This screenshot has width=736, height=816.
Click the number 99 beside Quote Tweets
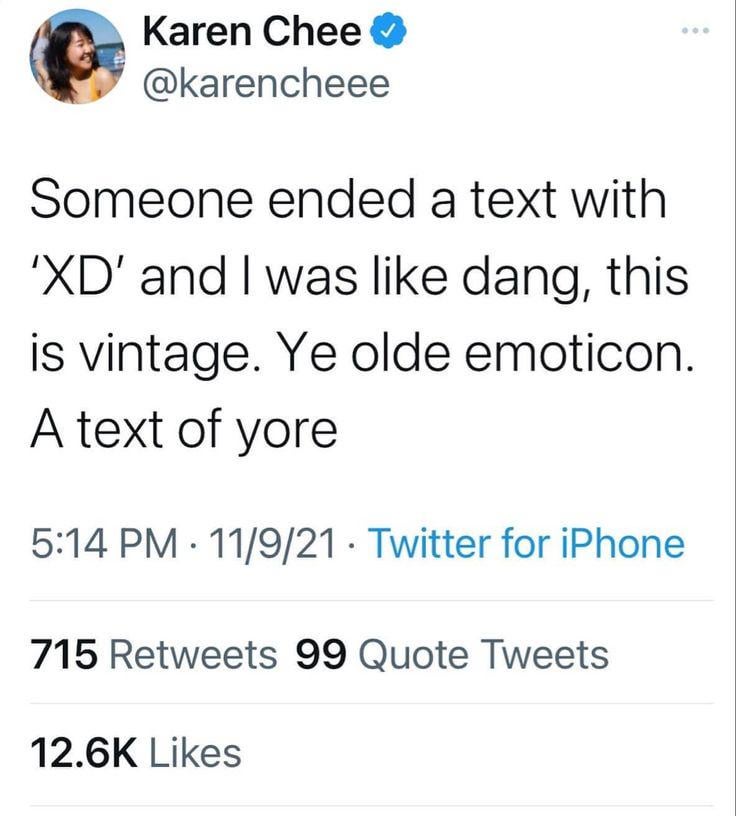point(321,654)
